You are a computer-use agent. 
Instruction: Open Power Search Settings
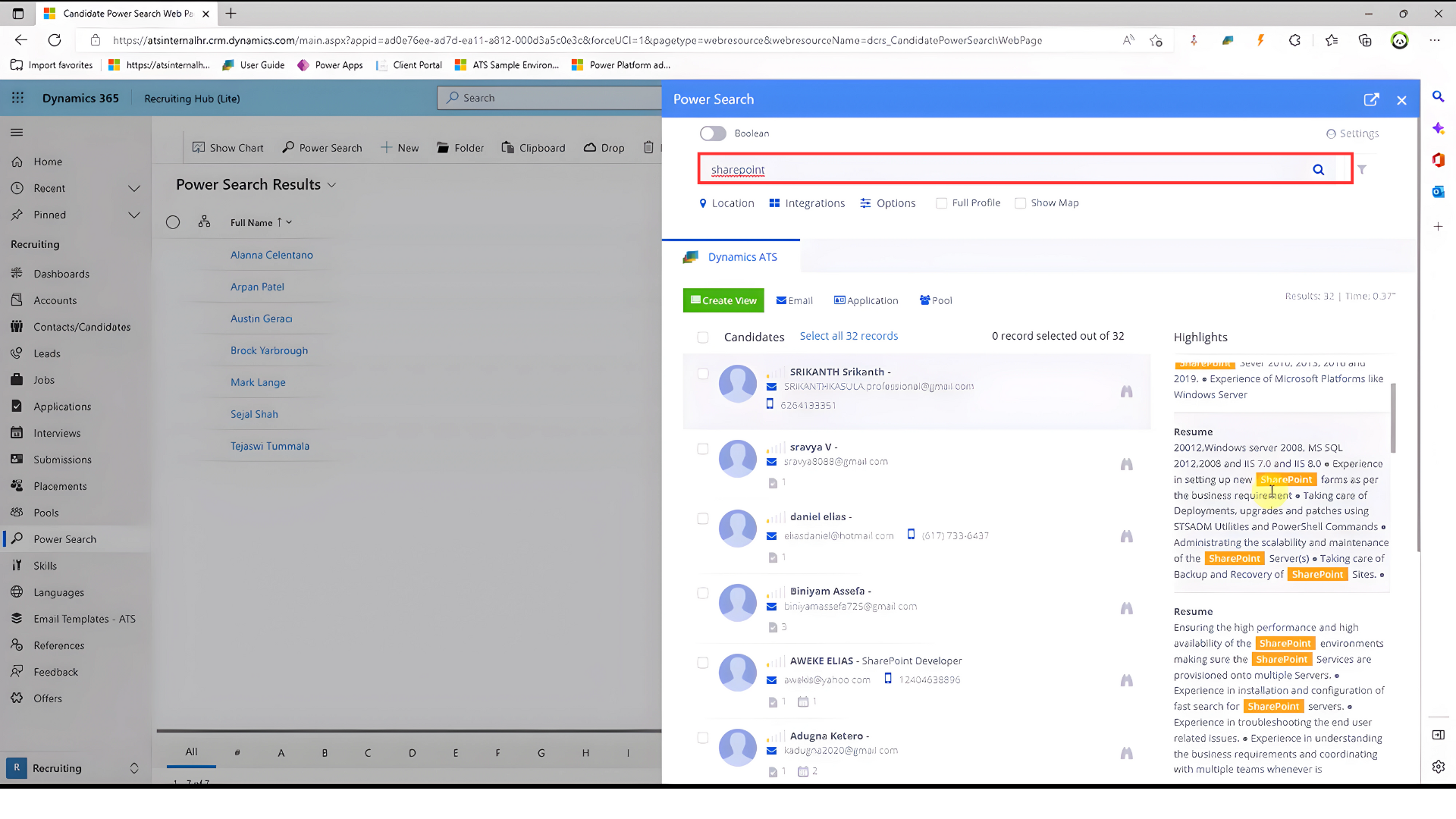coord(1352,133)
